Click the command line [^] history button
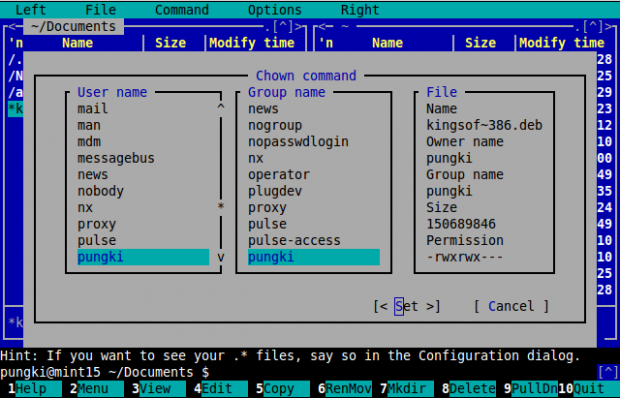 pos(608,372)
